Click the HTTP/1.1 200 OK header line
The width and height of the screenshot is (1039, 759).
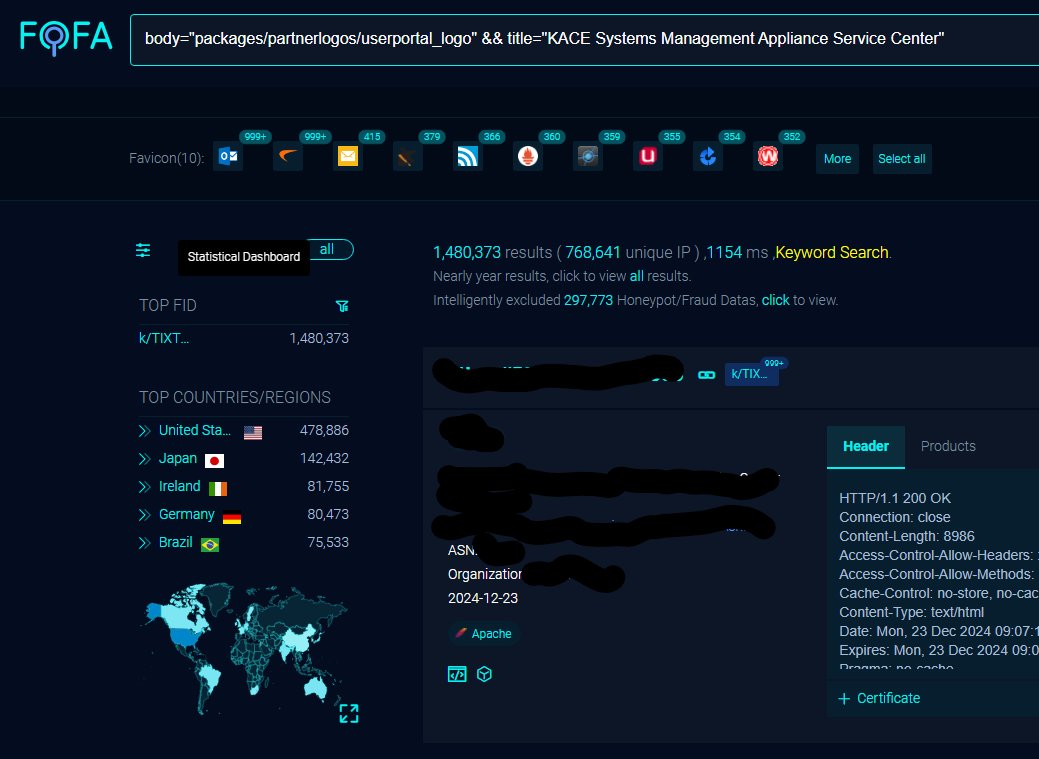click(895, 498)
